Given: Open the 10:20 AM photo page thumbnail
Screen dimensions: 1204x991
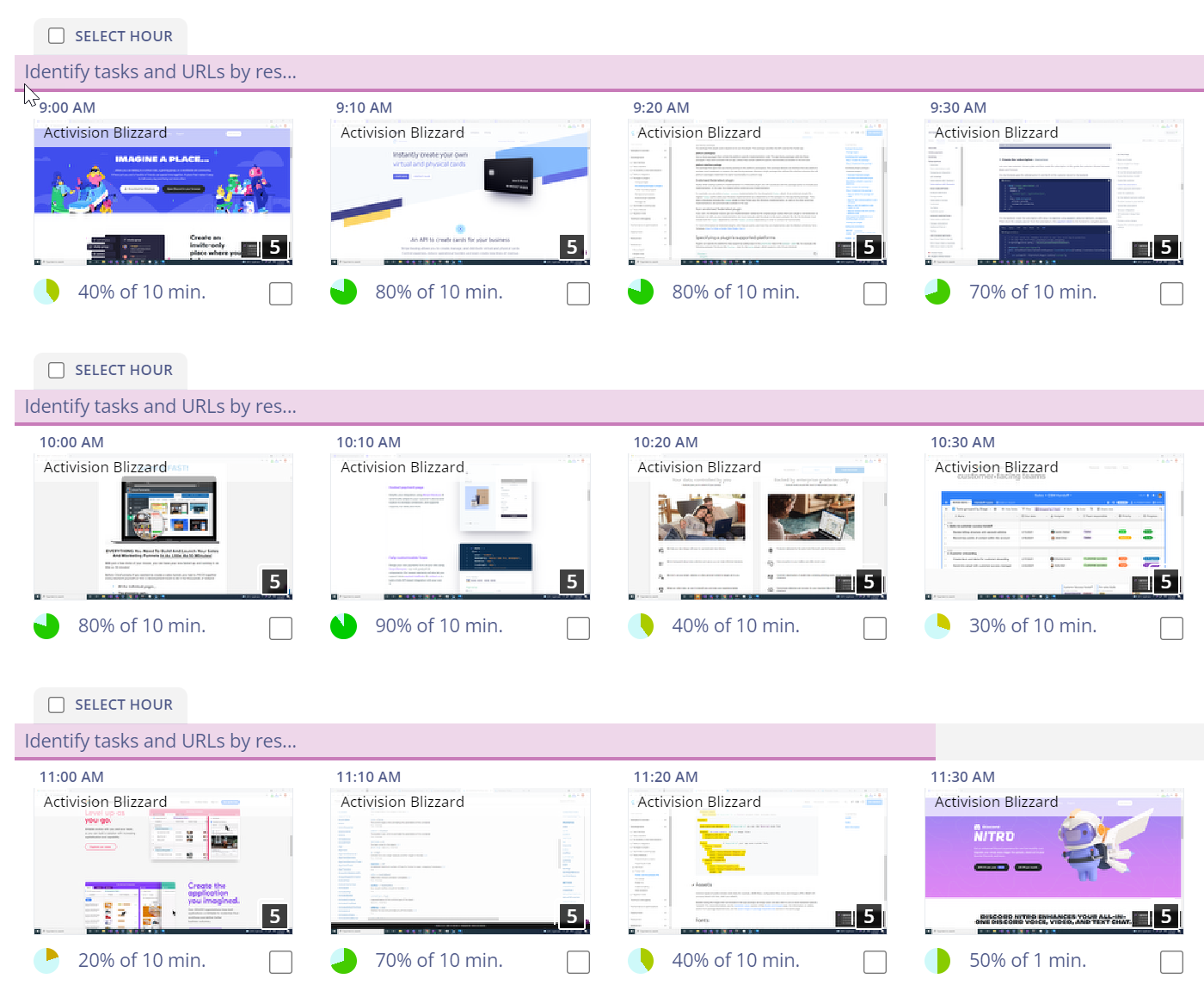Looking at the screenshot, I should (x=758, y=527).
